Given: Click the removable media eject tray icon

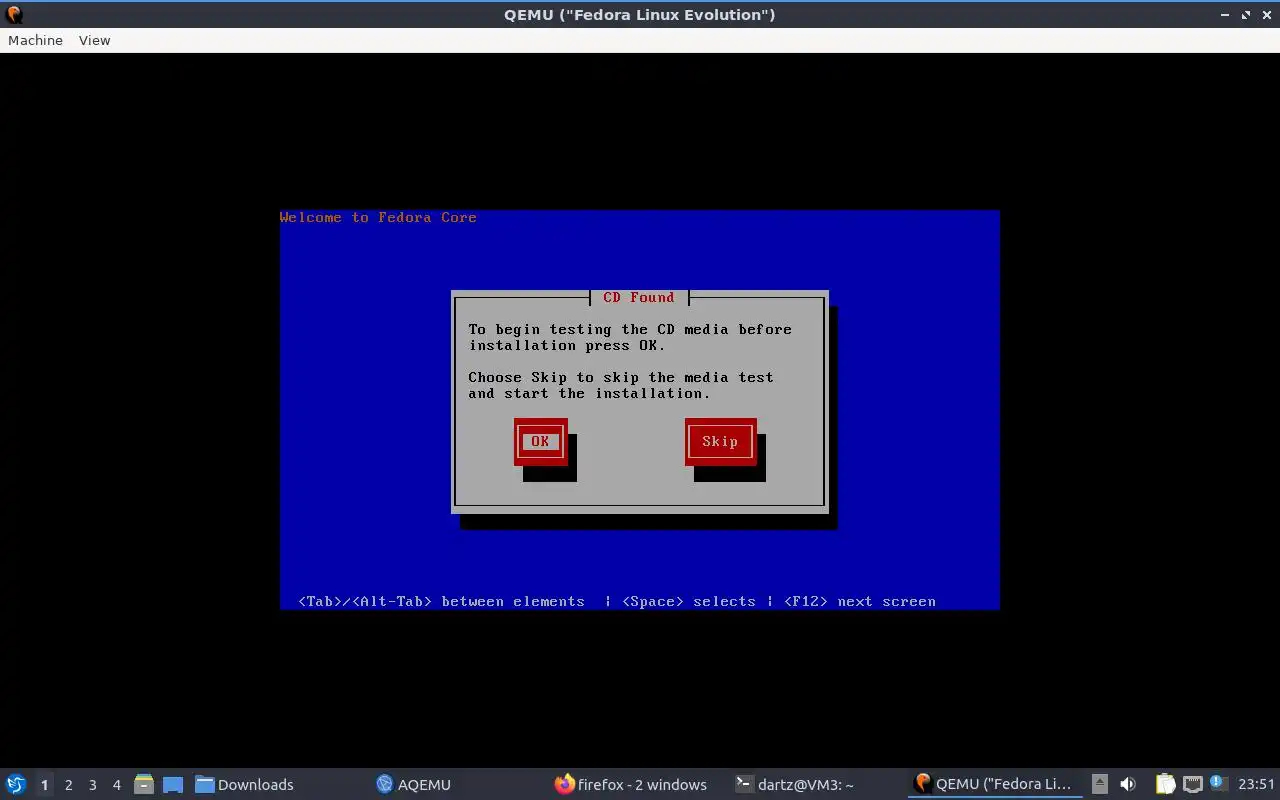Looking at the screenshot, I should click(1100, 784).
